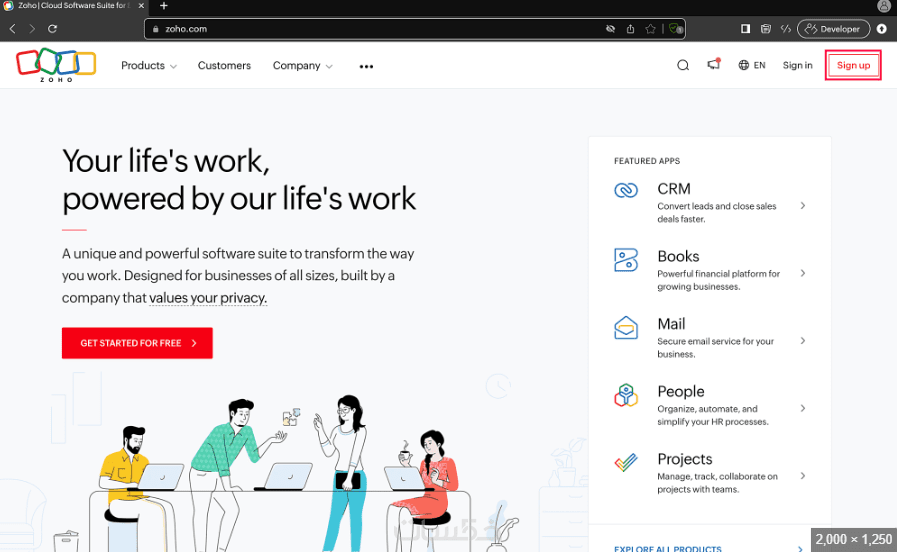Screen dimensions: 897x552
Task: Click the share icon in address bar
Action: [x=630, y=29]
